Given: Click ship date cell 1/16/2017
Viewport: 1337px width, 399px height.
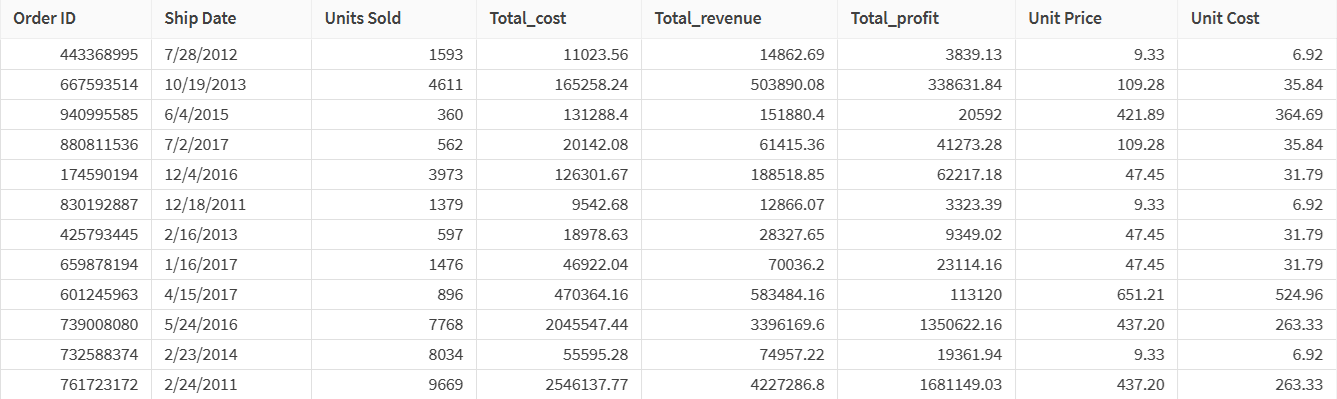Looking at the screenshot, I should tap(231, 264).
